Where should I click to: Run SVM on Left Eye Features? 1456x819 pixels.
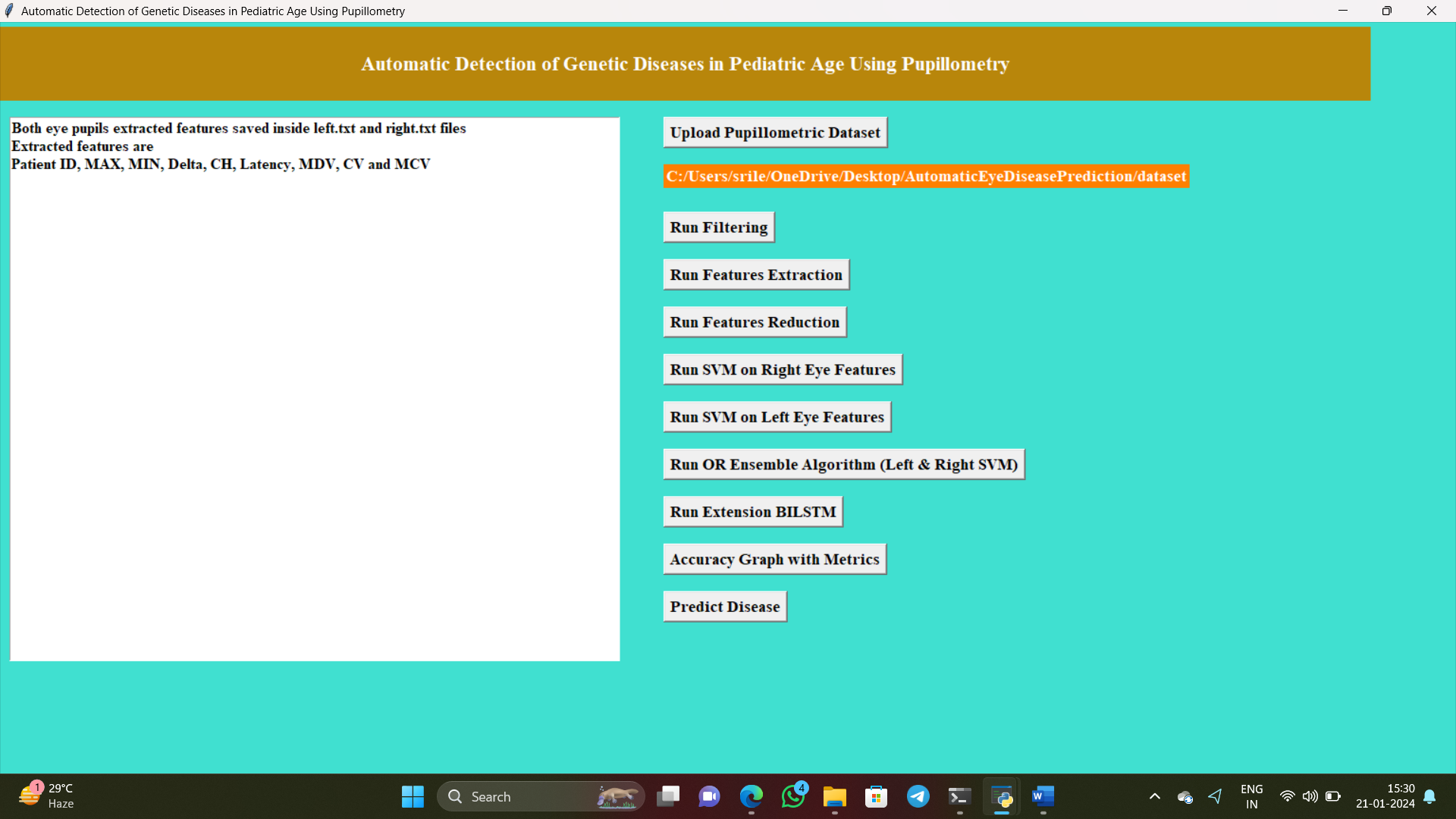coord(777,417)
